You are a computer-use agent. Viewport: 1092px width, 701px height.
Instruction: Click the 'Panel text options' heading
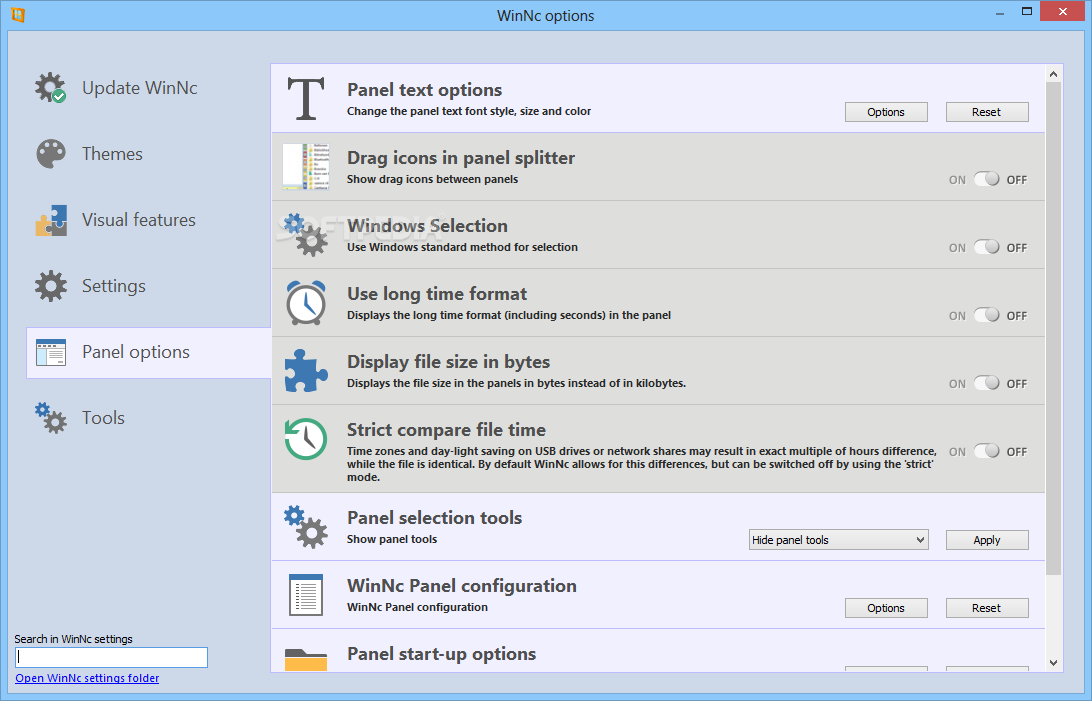pyautogui.click(x=424, y=90)
